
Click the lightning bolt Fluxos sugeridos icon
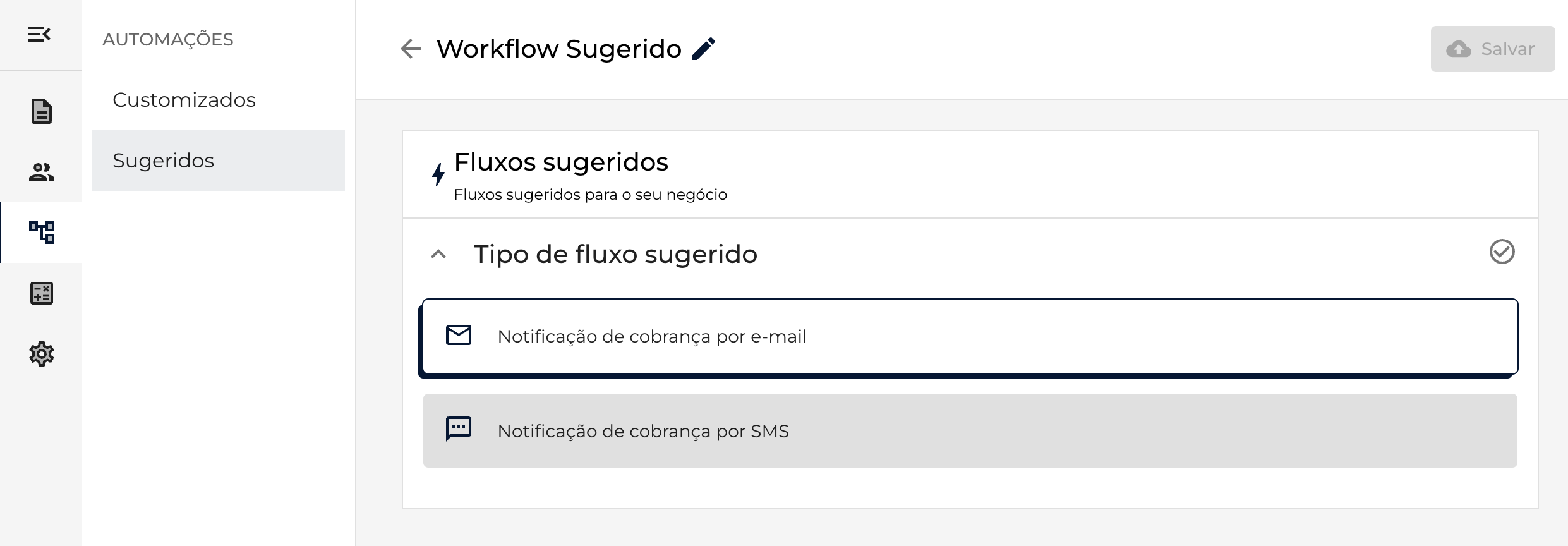pos(438,174)
